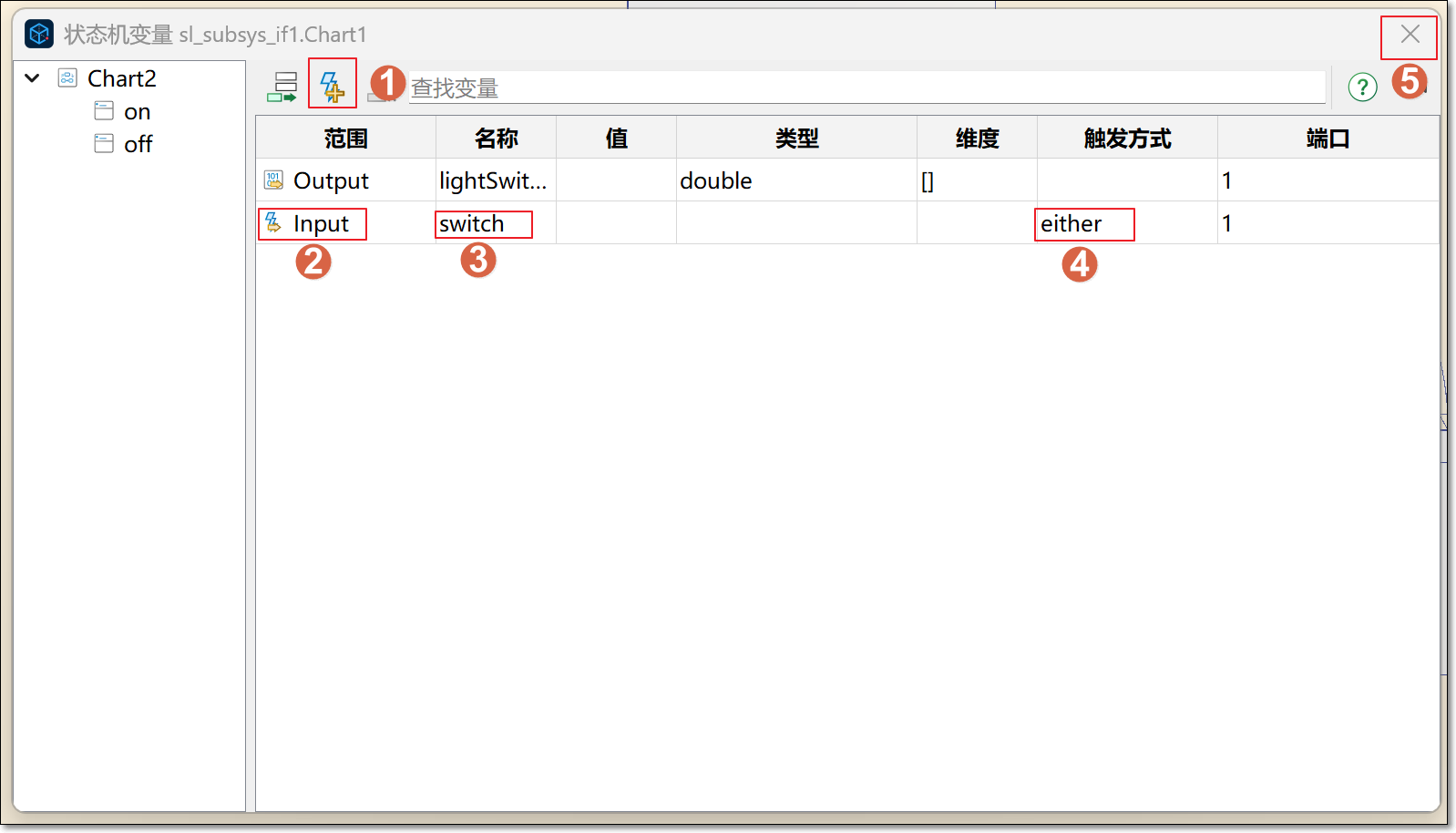Click the 查找变量 search field
This screenshot has height=833, width=1456.
click(x=866, y=88)
